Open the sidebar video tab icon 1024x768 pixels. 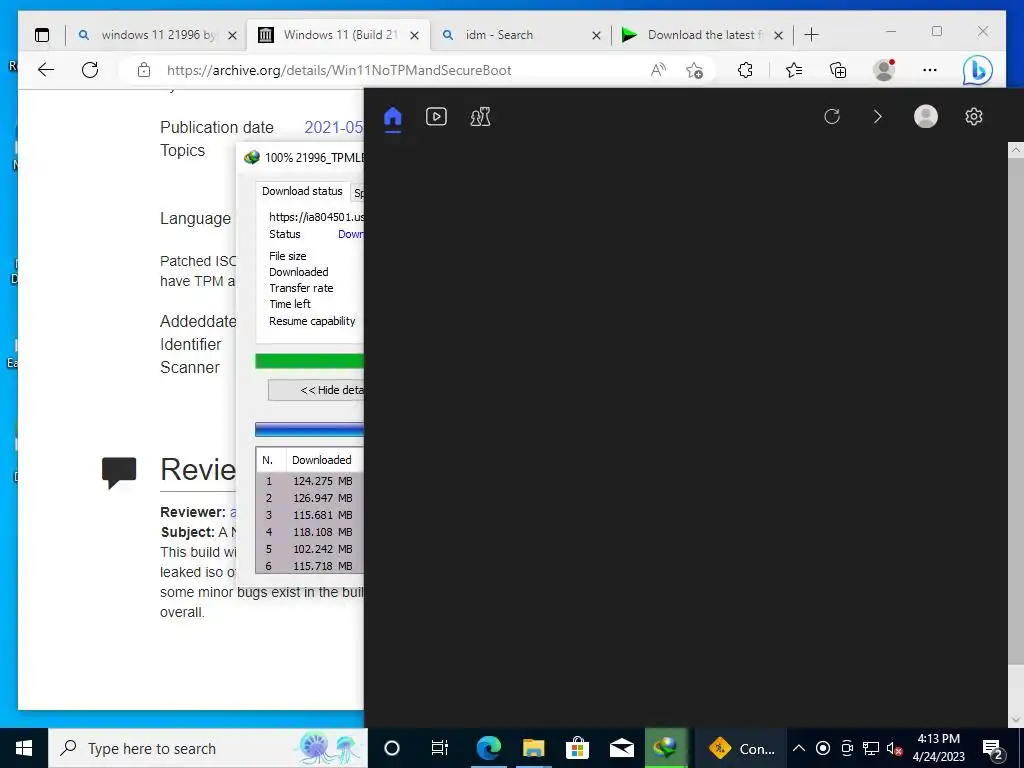click(x=436, y=117)
